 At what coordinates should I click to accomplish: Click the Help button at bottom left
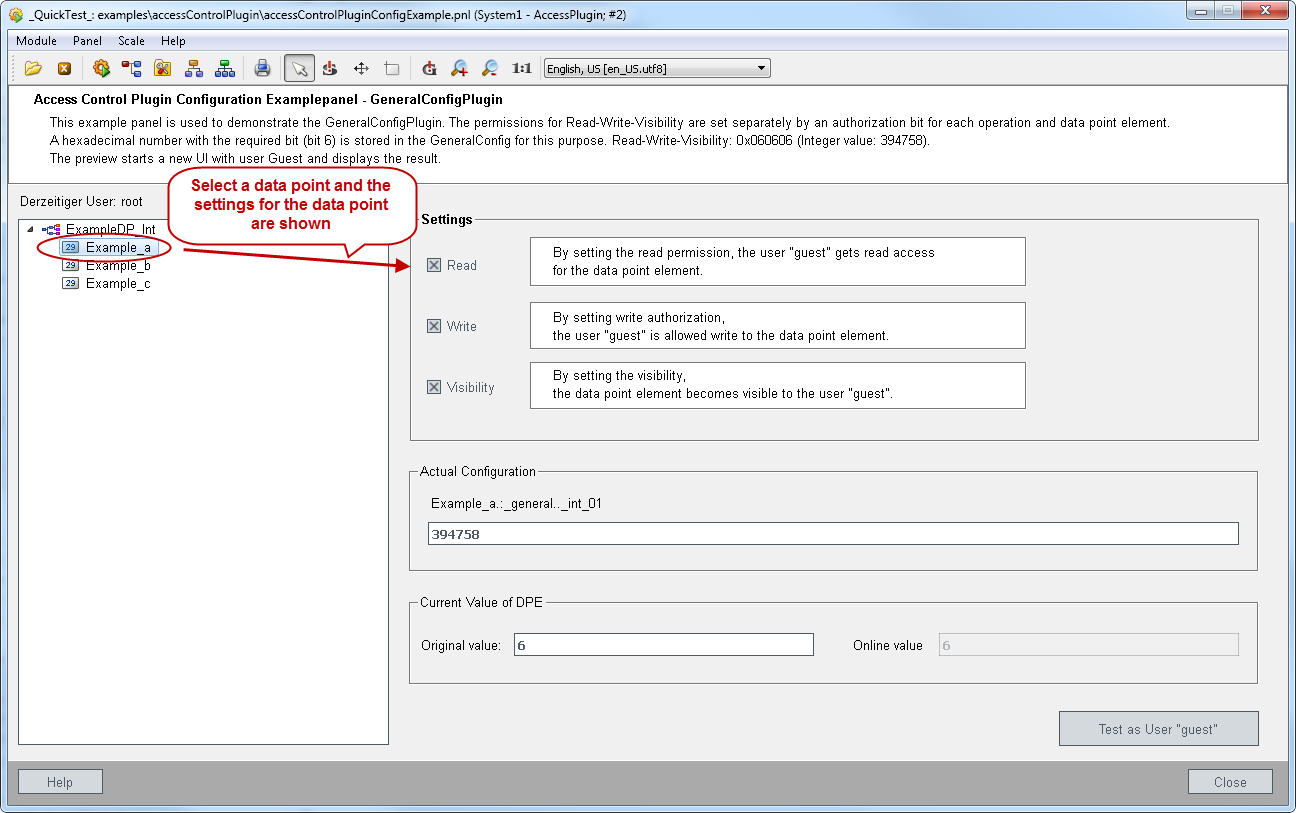(x=60, y=782)
